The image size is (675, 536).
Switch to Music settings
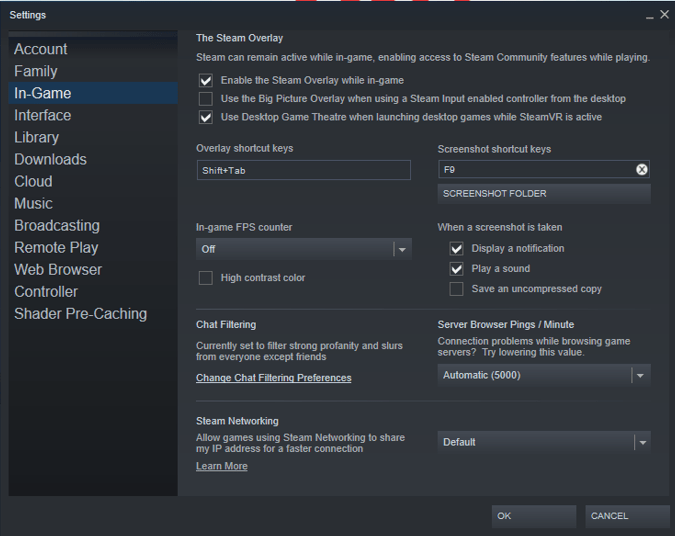click(93, 203)
